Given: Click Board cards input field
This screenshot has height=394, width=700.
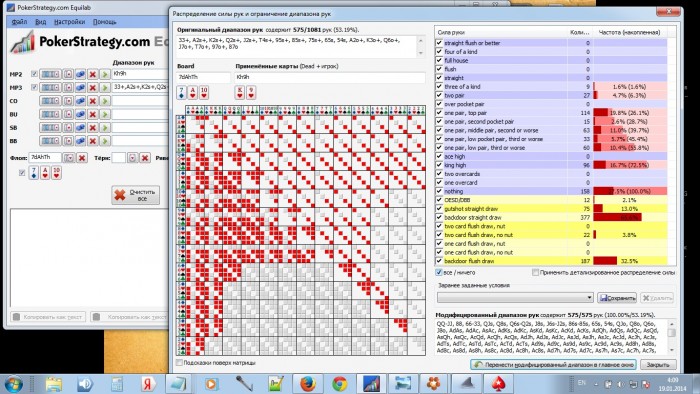Looking at the screenshot, I should (x=204, y=77).
